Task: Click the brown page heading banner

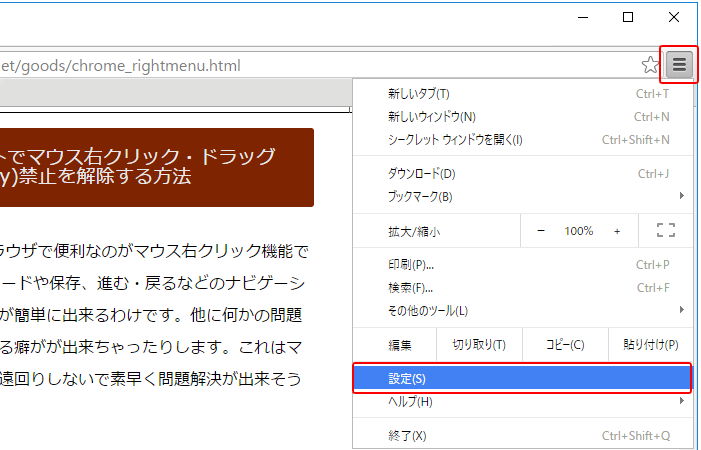Action: 156,167
